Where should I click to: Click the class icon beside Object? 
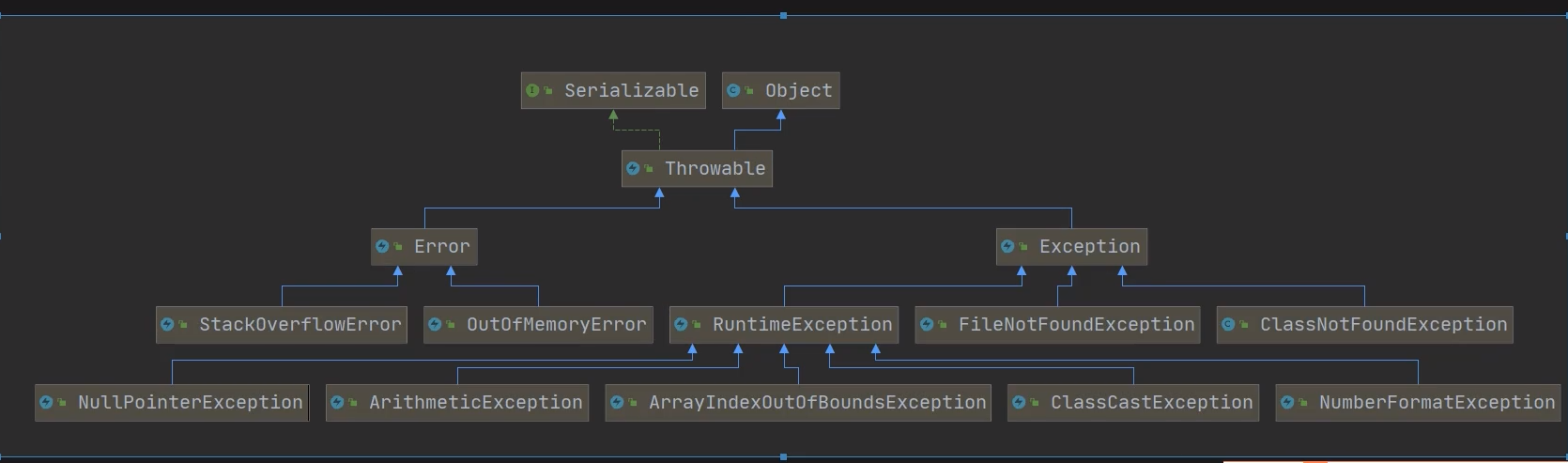tap(733, 91)
